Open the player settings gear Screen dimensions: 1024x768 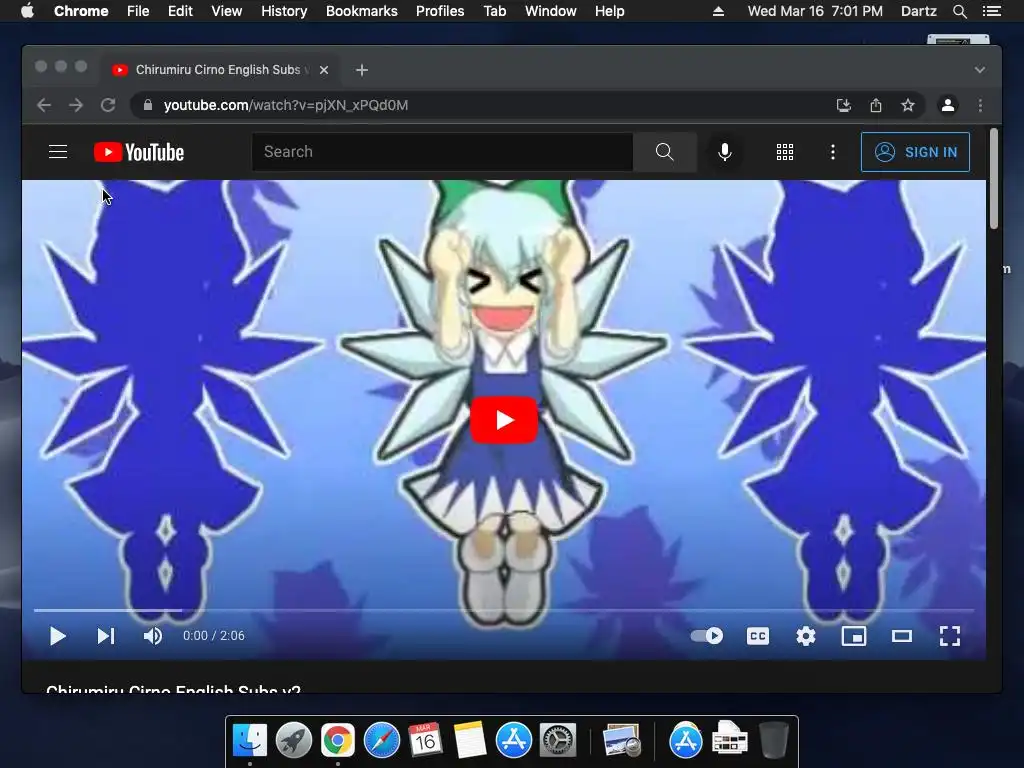pos(806,636)
